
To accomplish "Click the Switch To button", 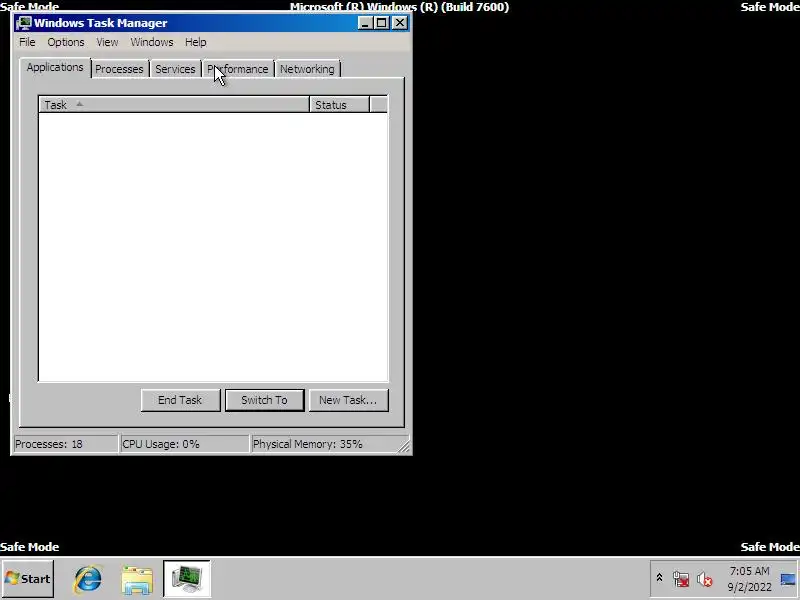I will (264, 400).
